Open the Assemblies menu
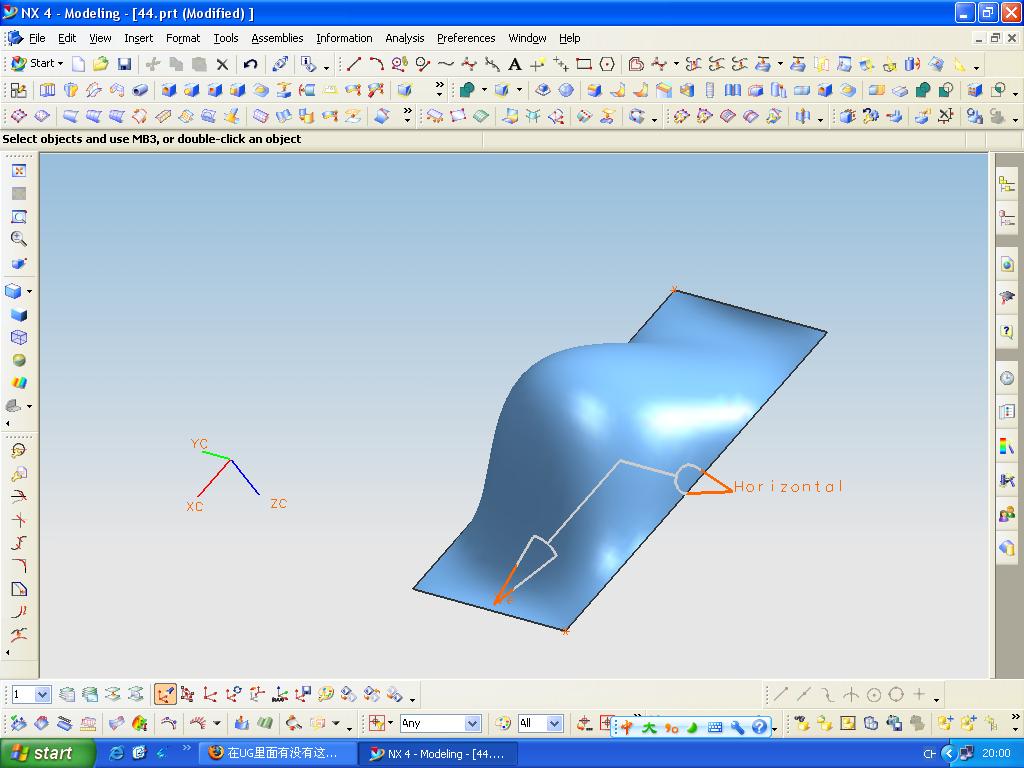 tap(277, 38)
